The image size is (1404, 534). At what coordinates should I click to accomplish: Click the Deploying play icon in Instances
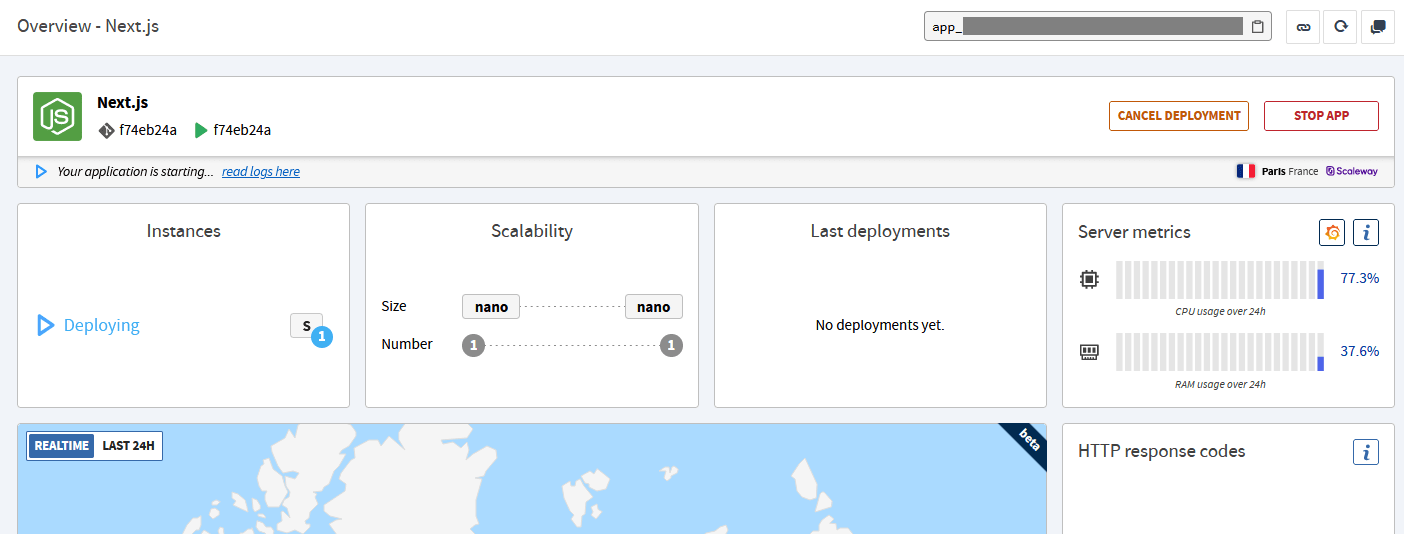tap(45, 325)
